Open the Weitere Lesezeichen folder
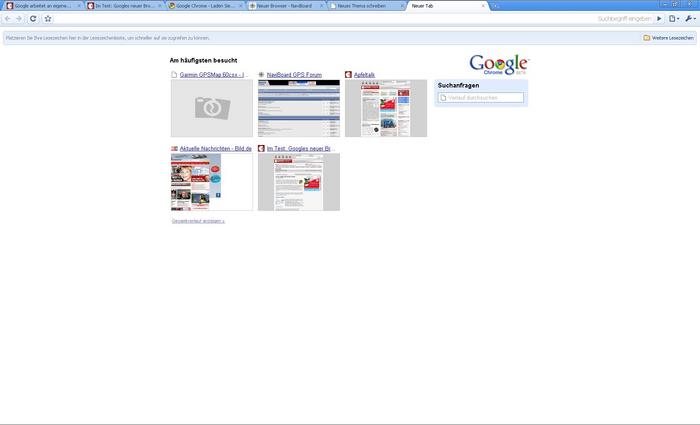The height and width of the screenshot is (425, 700). [x=668, y=38]
